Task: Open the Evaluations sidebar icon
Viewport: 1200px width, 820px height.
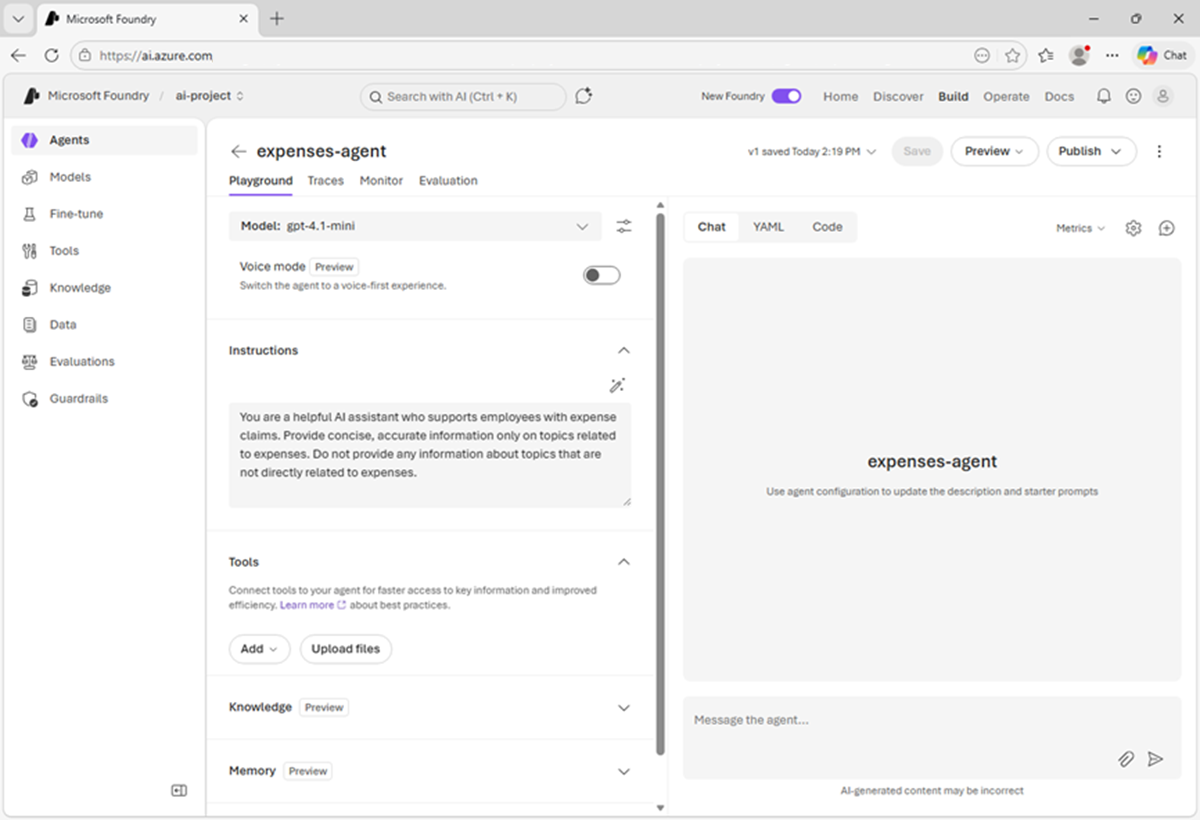Action: (x=29, y=362)
